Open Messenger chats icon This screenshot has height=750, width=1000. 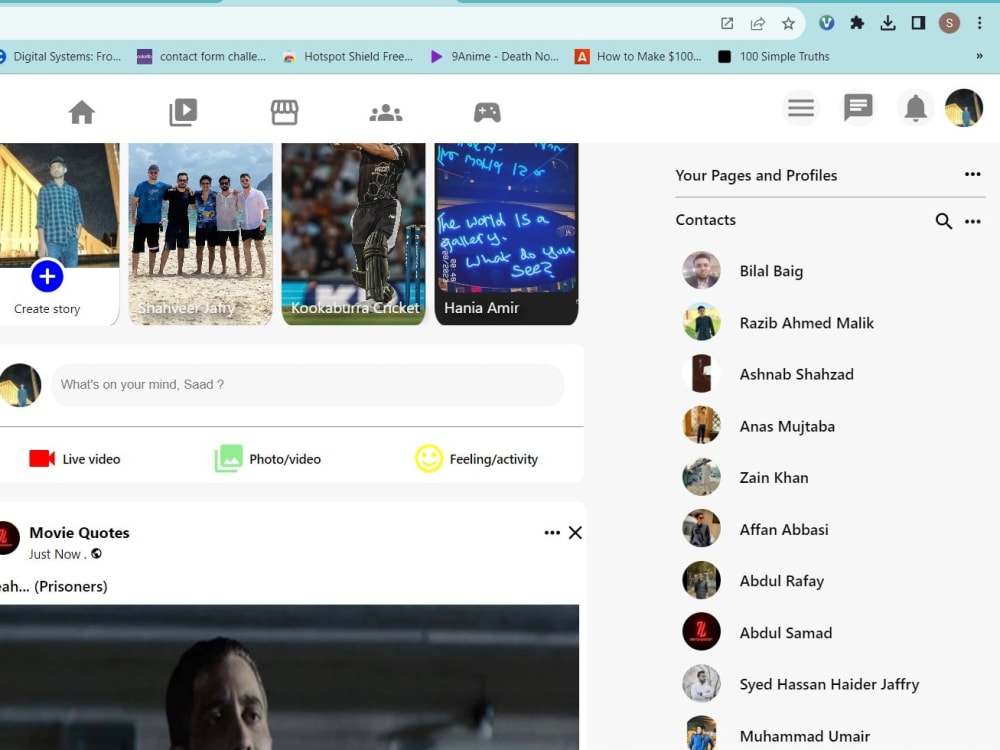(x=858, y=107)
